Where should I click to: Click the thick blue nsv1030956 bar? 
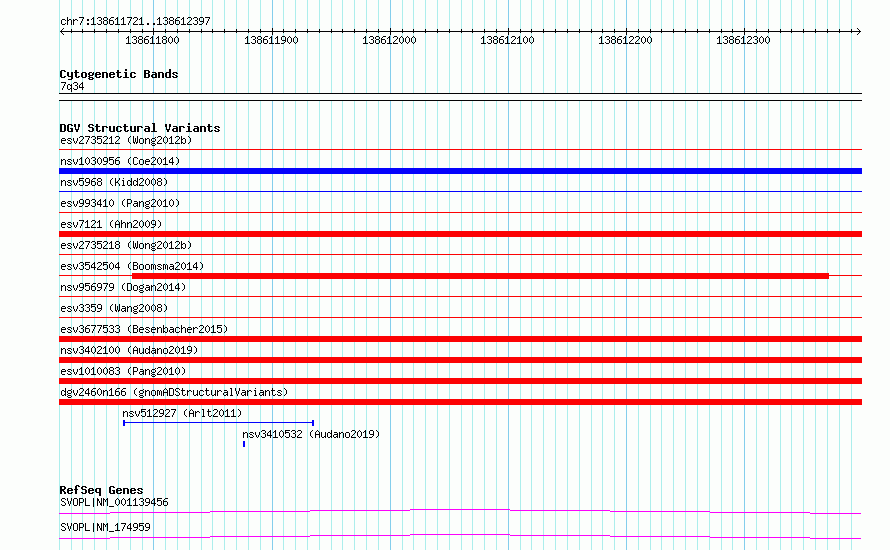[460, 171]
